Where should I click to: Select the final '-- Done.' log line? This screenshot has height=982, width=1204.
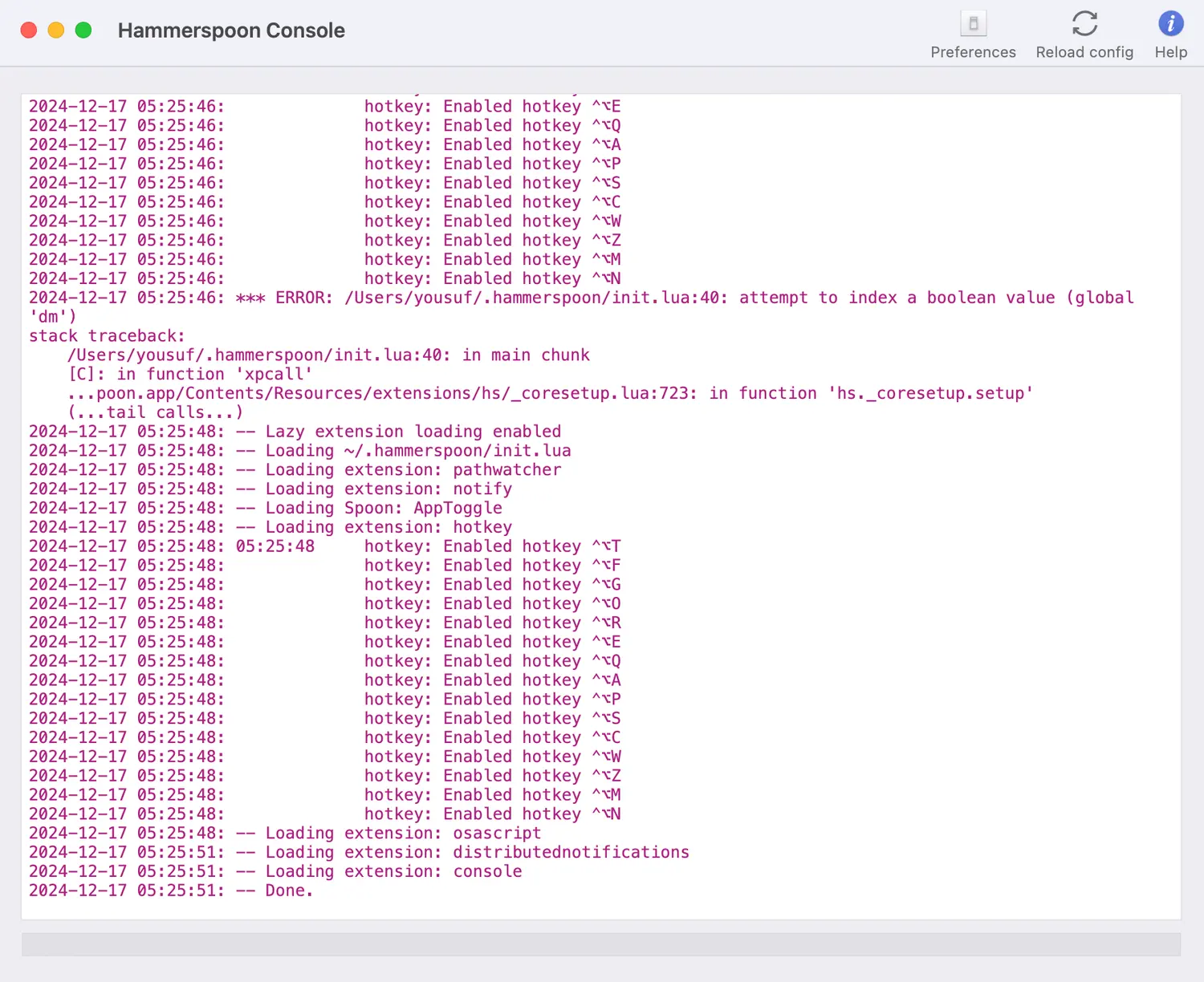171,891
